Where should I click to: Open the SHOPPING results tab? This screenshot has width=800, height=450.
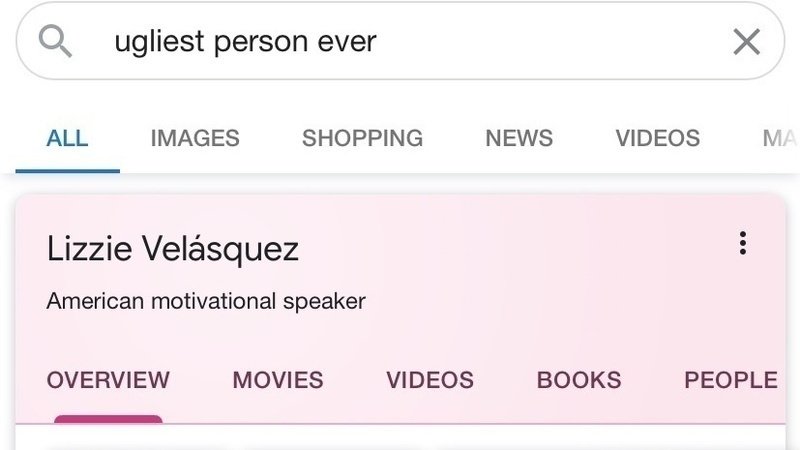[362, 138]
